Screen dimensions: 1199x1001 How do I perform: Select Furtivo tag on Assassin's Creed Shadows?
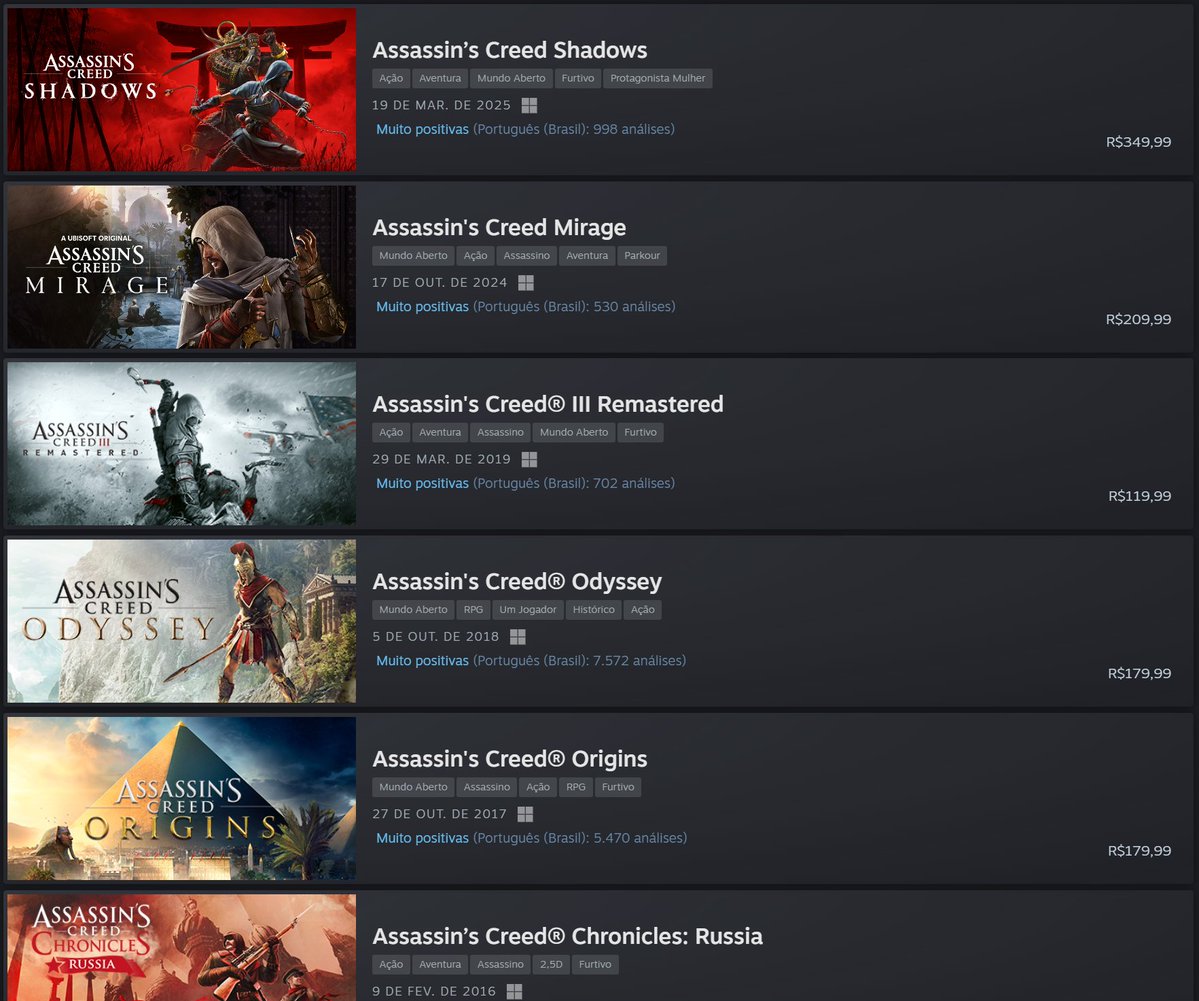[578, 78]
